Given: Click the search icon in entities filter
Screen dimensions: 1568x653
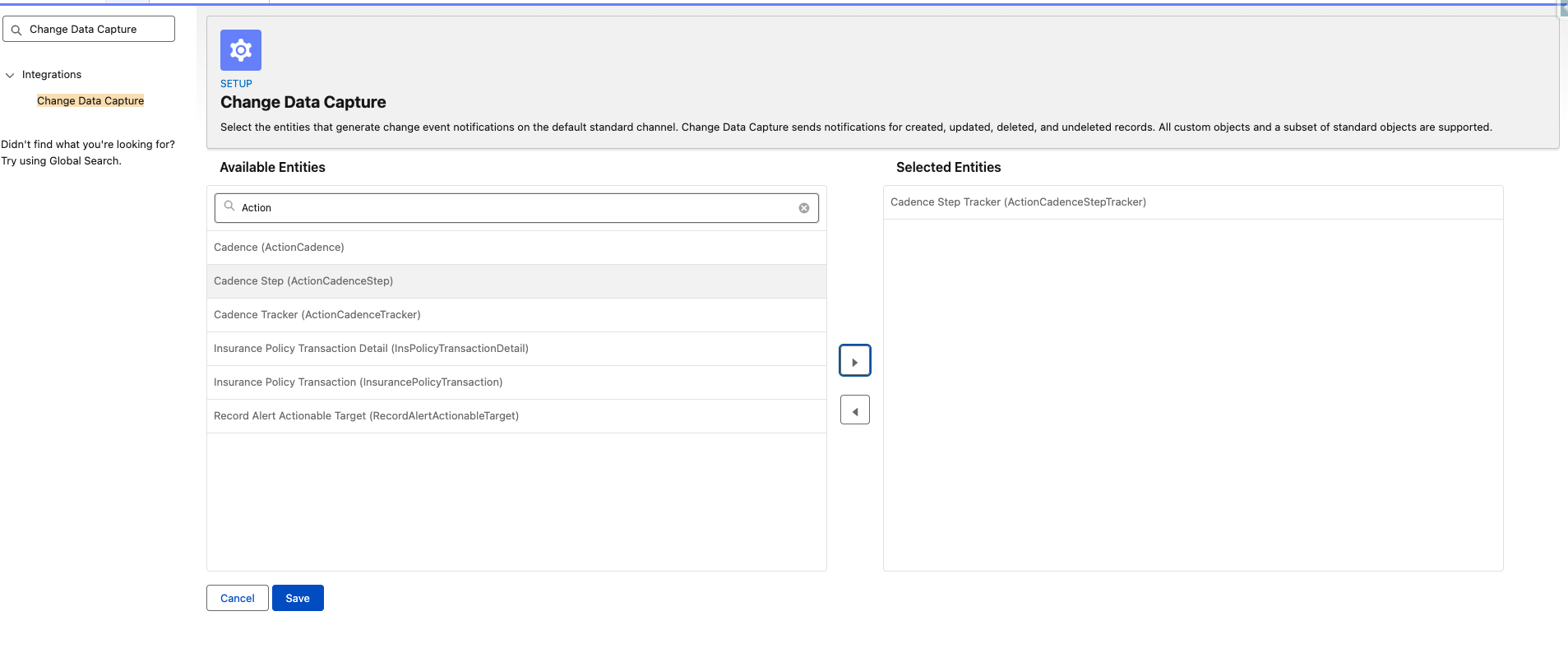Looking at the screenshot, I should click(229, 207).
